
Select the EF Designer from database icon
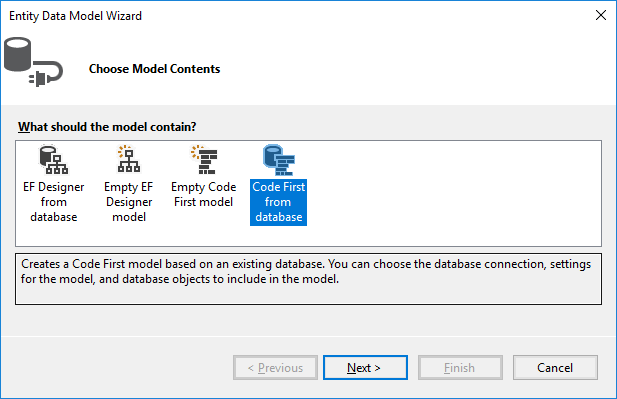54,160
